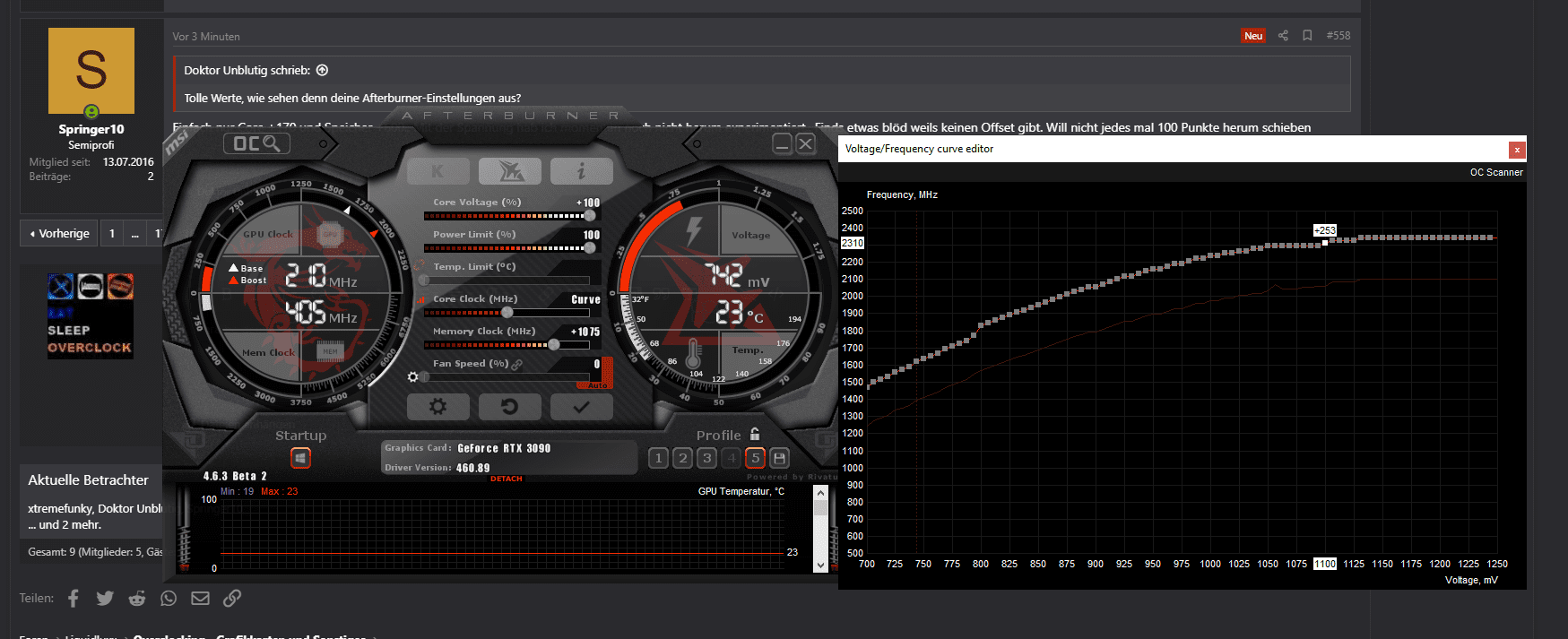Click the monitor graph scrollbar up arrow
This screenshot has height=639, width=1568.
coord(820,492)
